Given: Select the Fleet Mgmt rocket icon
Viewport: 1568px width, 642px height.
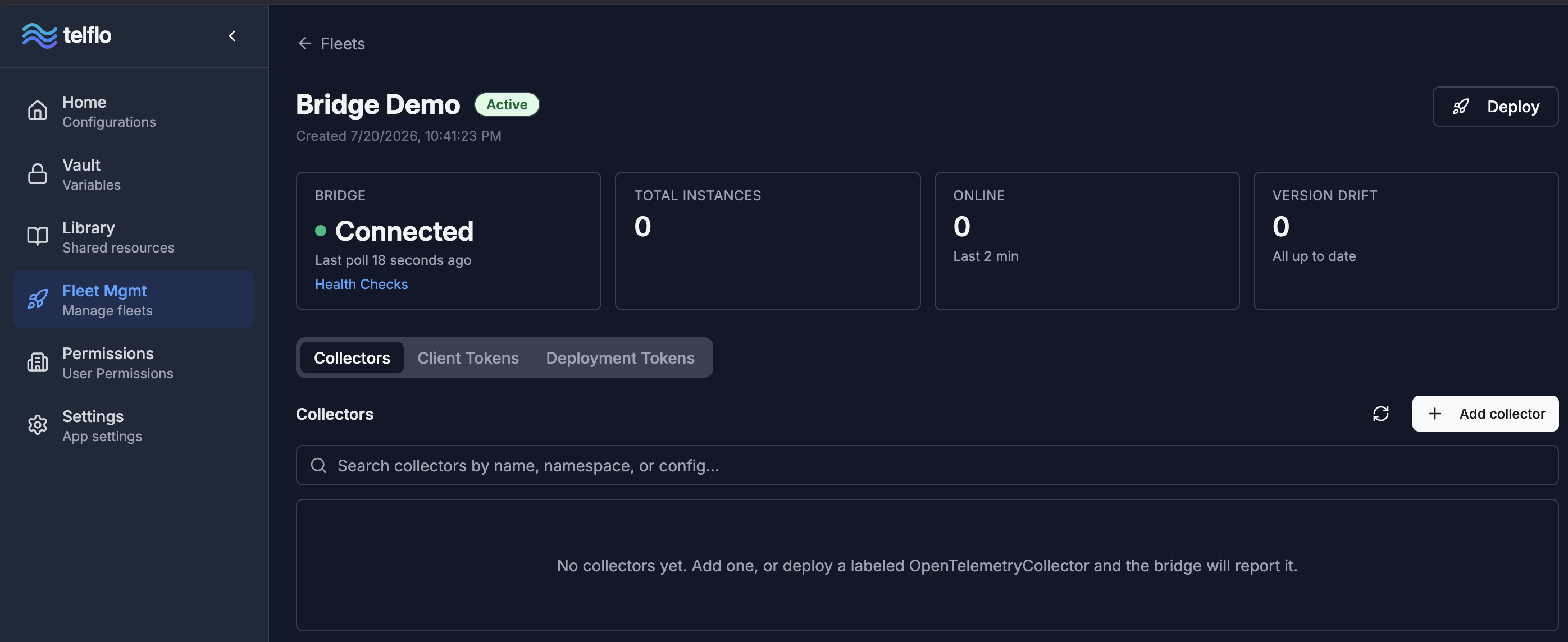Looking at the screenshot, I should click(37, 300).
